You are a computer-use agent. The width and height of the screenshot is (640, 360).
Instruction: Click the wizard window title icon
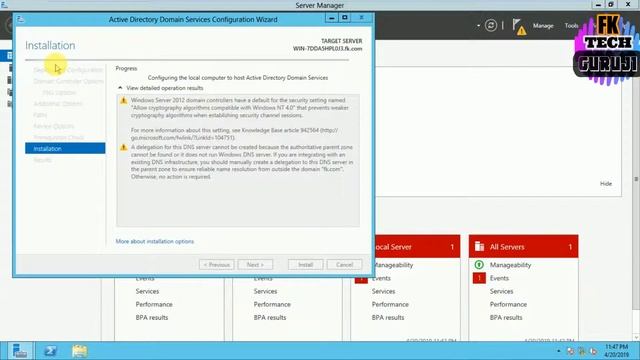point(21,19)
